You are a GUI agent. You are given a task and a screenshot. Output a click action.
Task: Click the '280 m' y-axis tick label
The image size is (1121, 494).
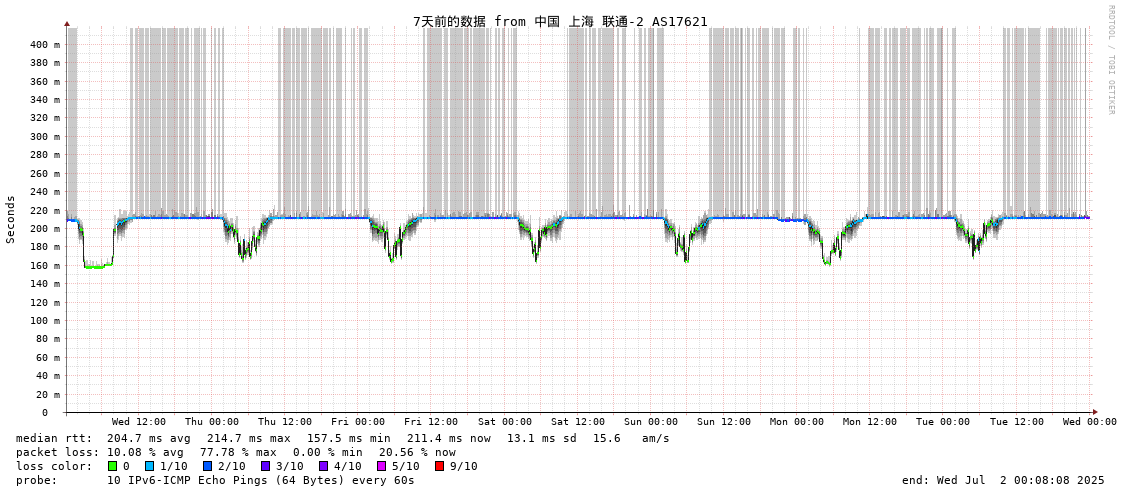pos(45,155)
